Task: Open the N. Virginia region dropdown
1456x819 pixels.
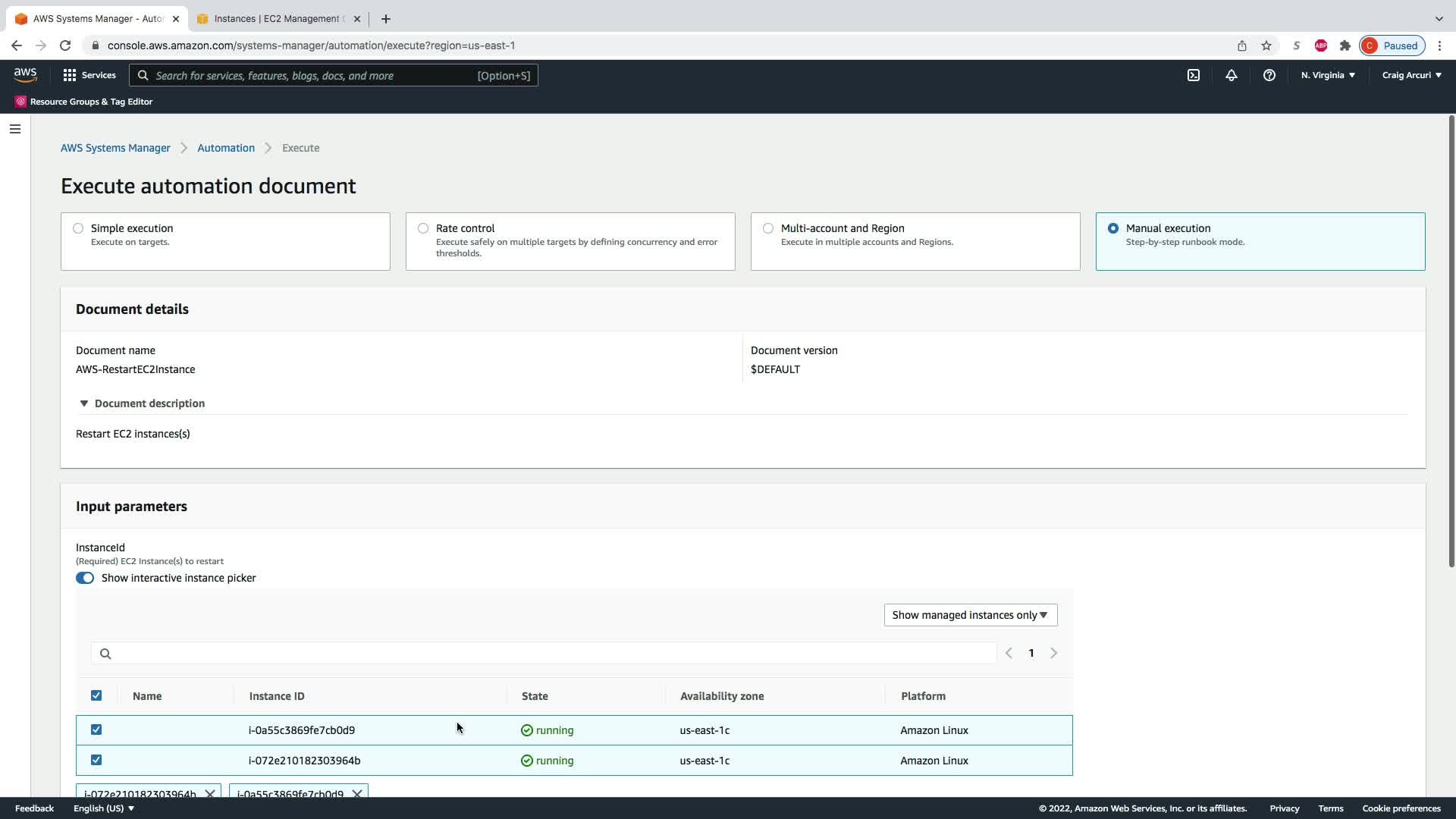Action: [x=1328, y=75]
